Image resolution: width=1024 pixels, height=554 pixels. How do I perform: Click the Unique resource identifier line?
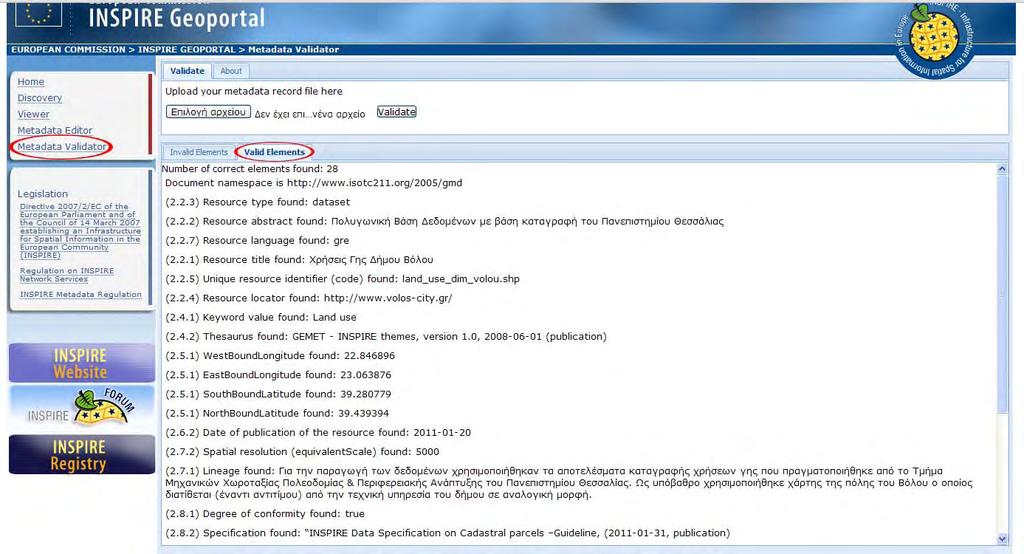click(342, 279)
